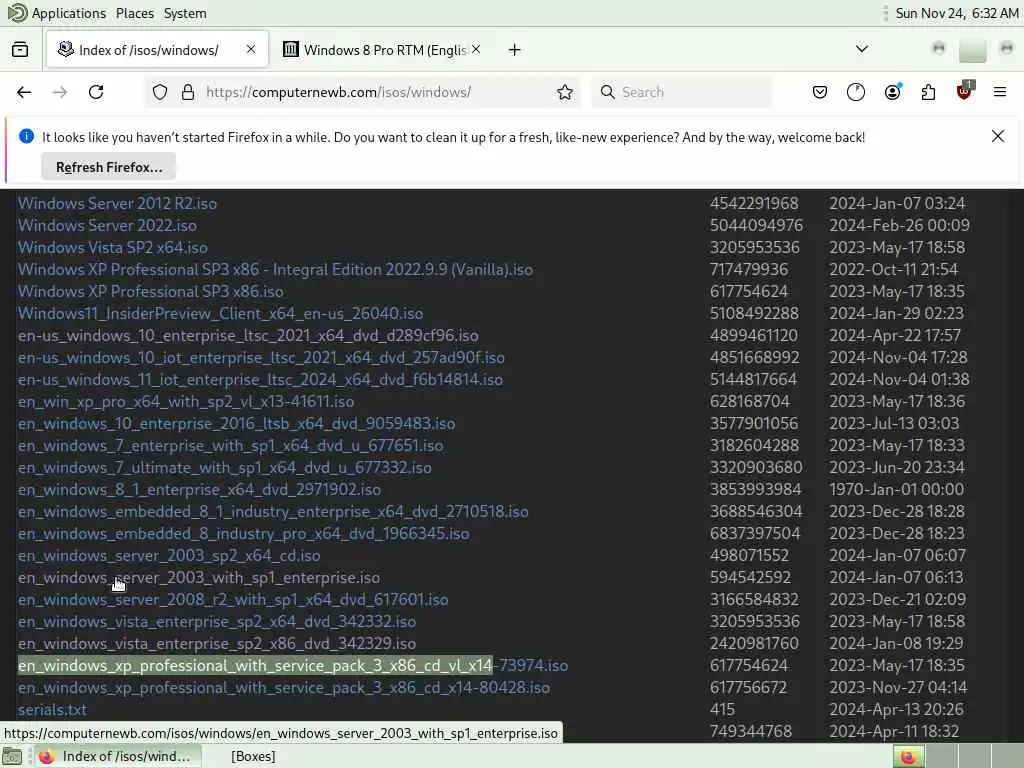Screen dimensions: 1024x768
Task: Open the tracking protection shield icon
Action: 160,92
